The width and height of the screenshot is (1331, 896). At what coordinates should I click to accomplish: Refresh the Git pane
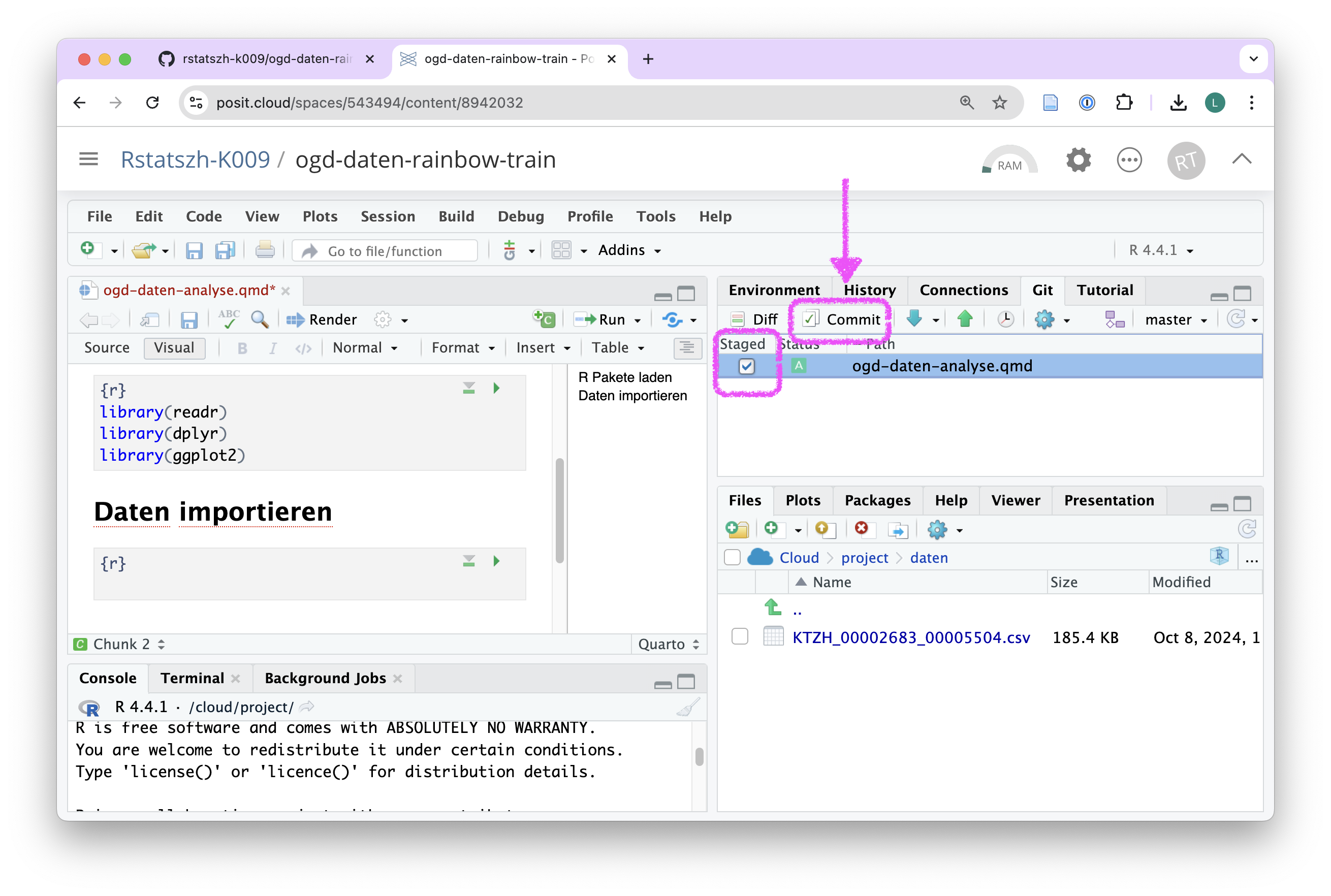[1236, 319]
